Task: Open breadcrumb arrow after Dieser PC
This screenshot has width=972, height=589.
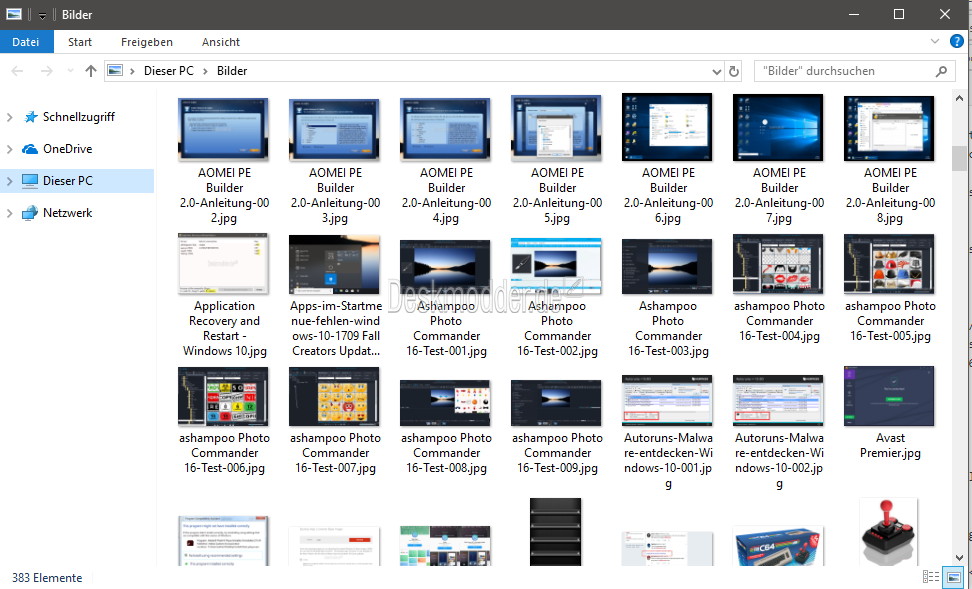Action: (205, 71)
